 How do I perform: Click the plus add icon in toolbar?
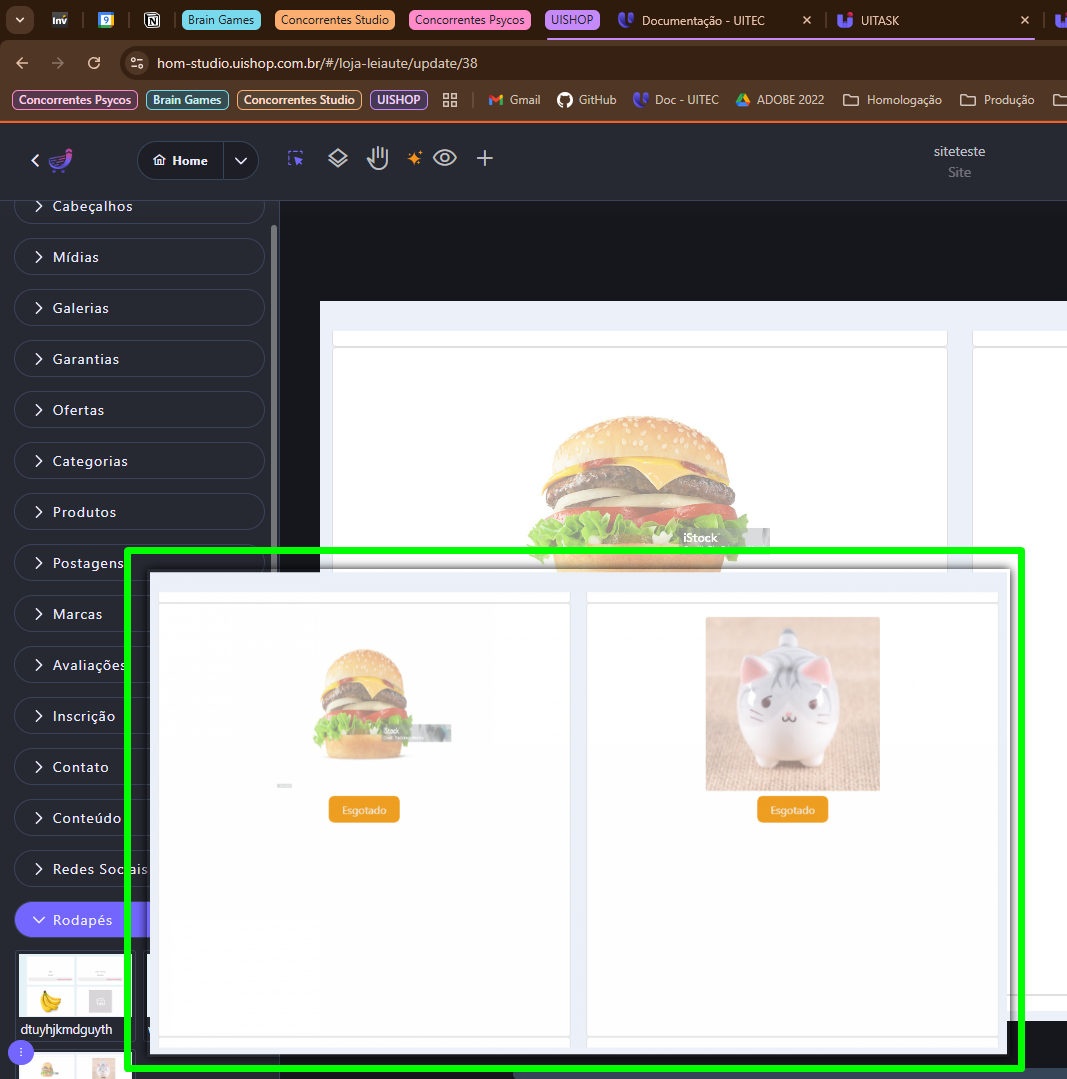click(x=485, y=158)
